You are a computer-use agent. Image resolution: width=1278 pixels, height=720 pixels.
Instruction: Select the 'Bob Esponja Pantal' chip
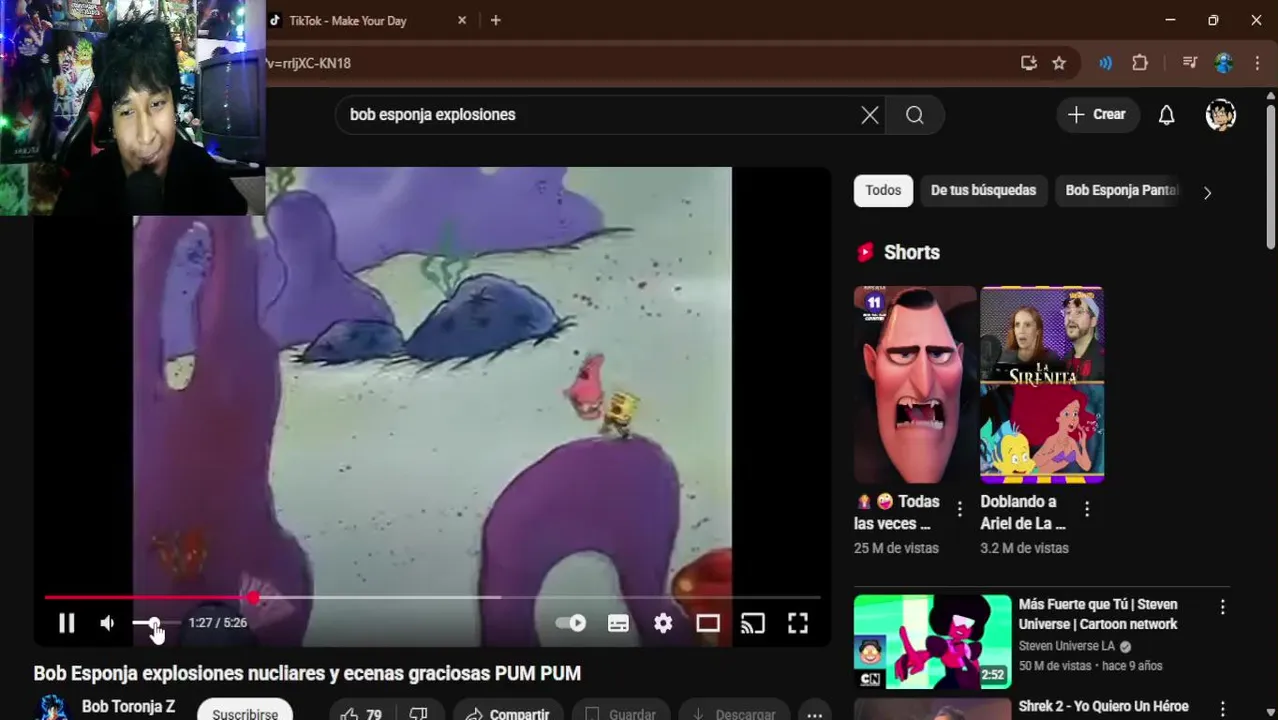coord(1120,190)
